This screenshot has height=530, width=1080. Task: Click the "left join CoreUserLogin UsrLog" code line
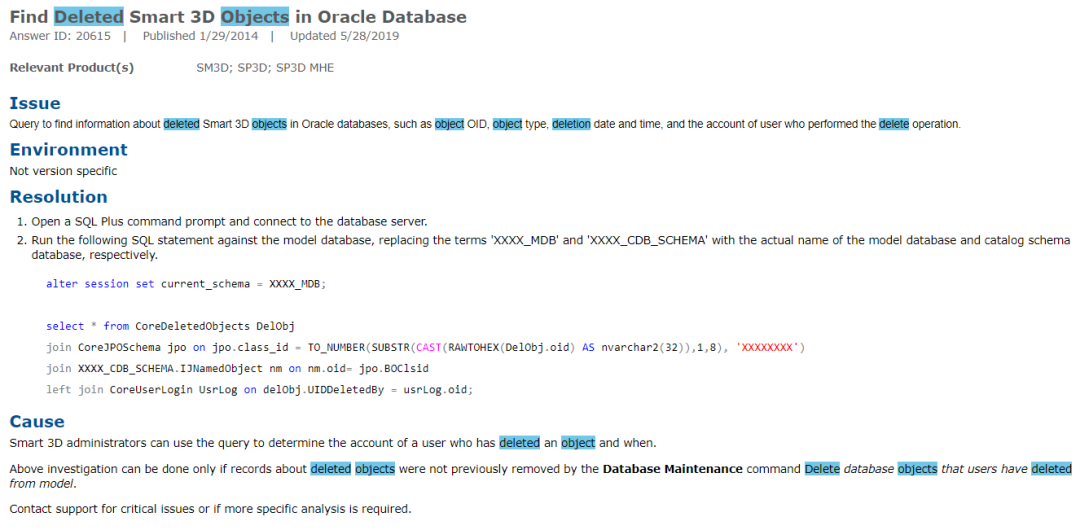point(260,389)
